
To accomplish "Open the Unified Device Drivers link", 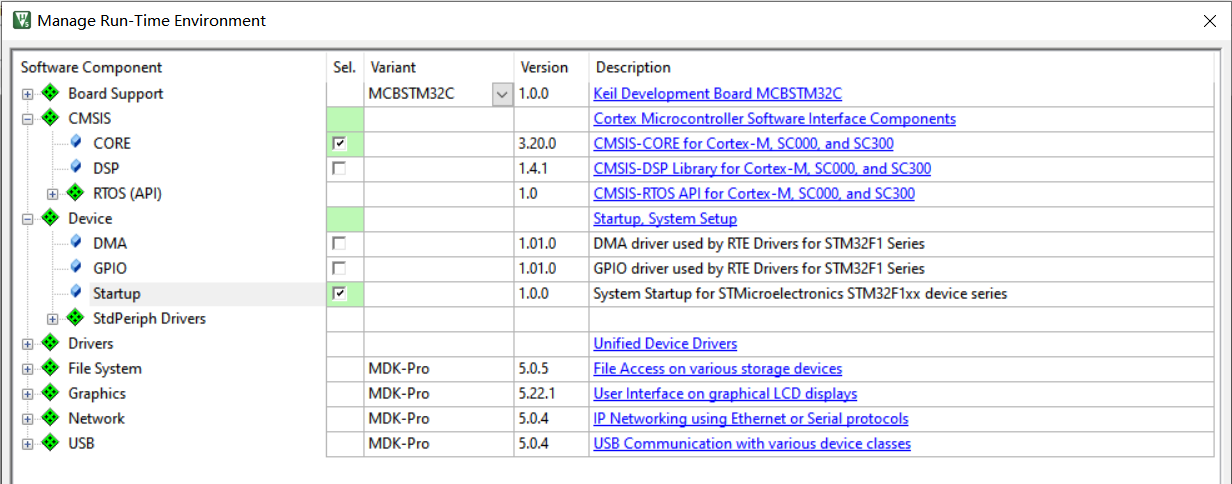I will pyautogui.click(x=666, y=344).
